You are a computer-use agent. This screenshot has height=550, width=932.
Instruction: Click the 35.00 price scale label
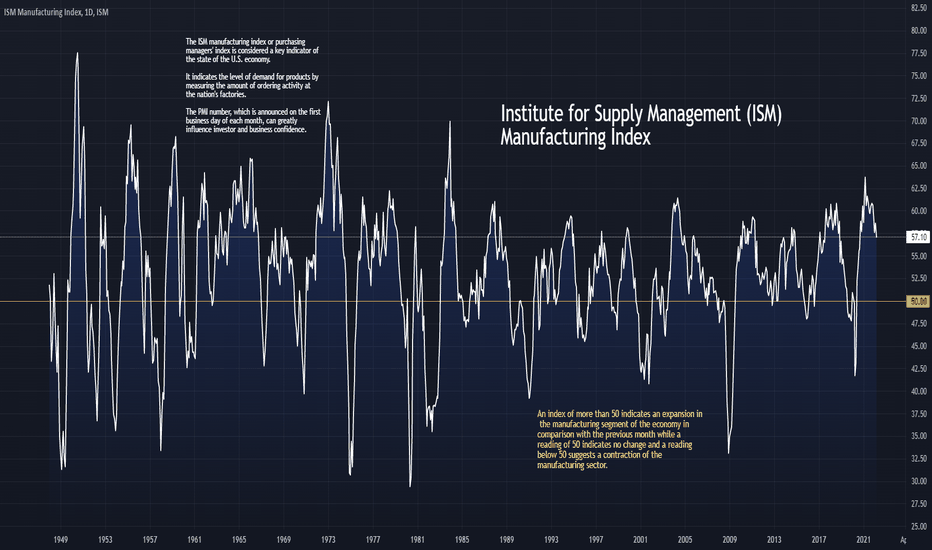coord(918,436)
